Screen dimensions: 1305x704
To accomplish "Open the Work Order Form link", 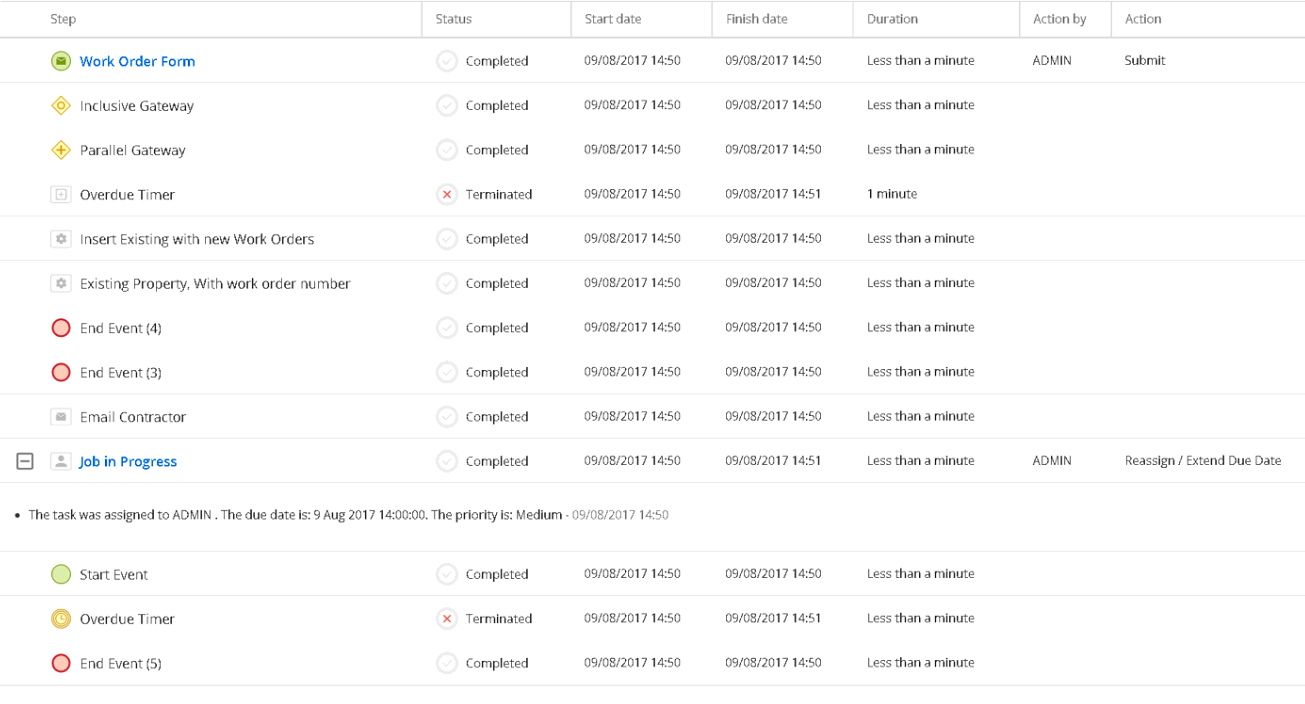I will click(137, 61).
